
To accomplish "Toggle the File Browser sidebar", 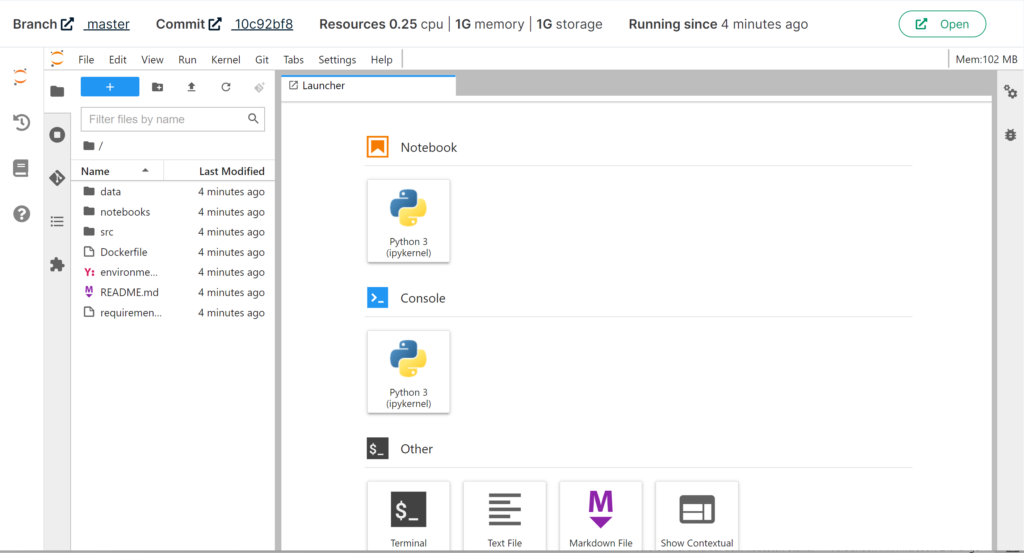I will [x=57, y=91].
